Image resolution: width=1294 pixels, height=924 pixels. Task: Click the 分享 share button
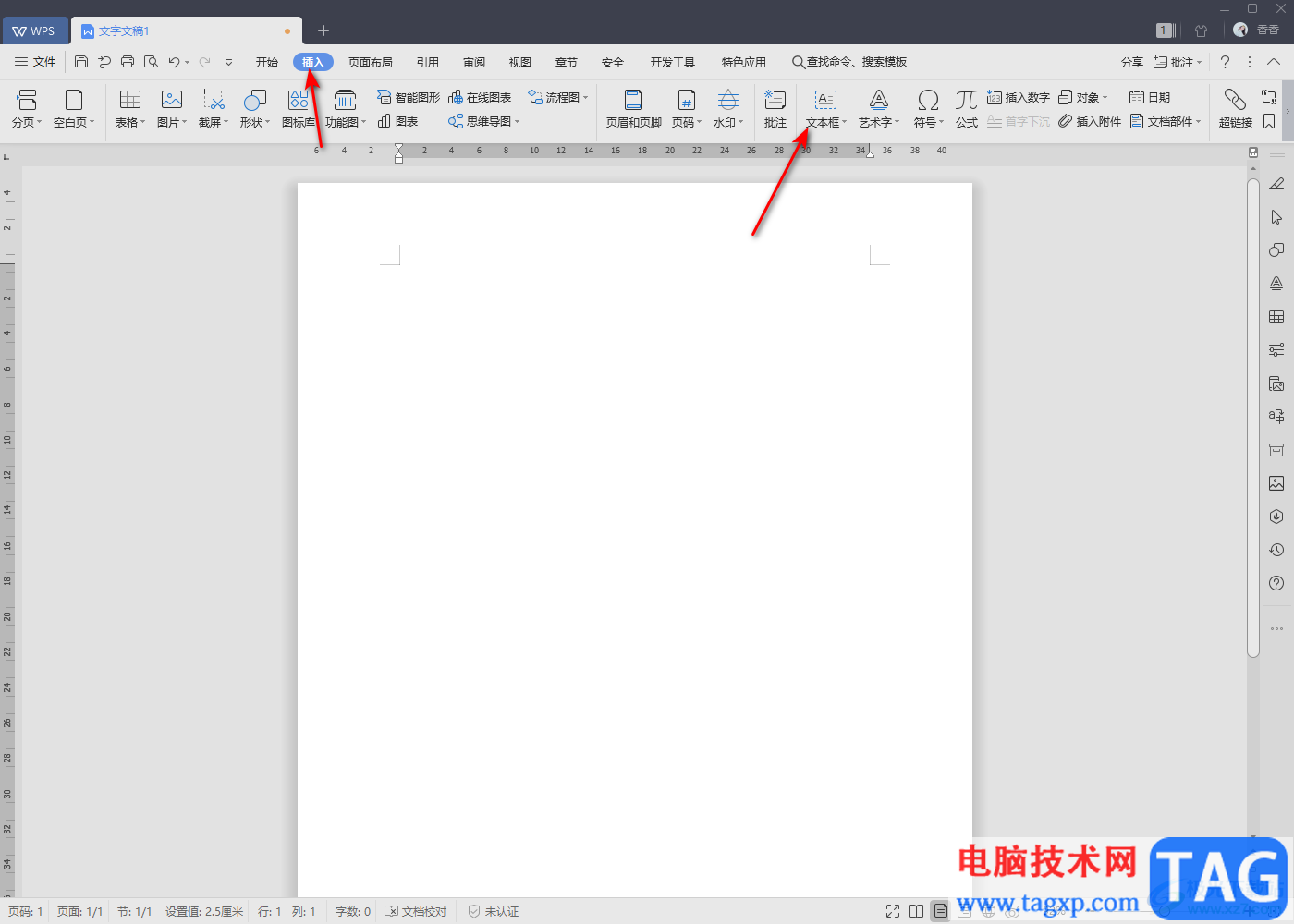click(x=1132, y=62)
